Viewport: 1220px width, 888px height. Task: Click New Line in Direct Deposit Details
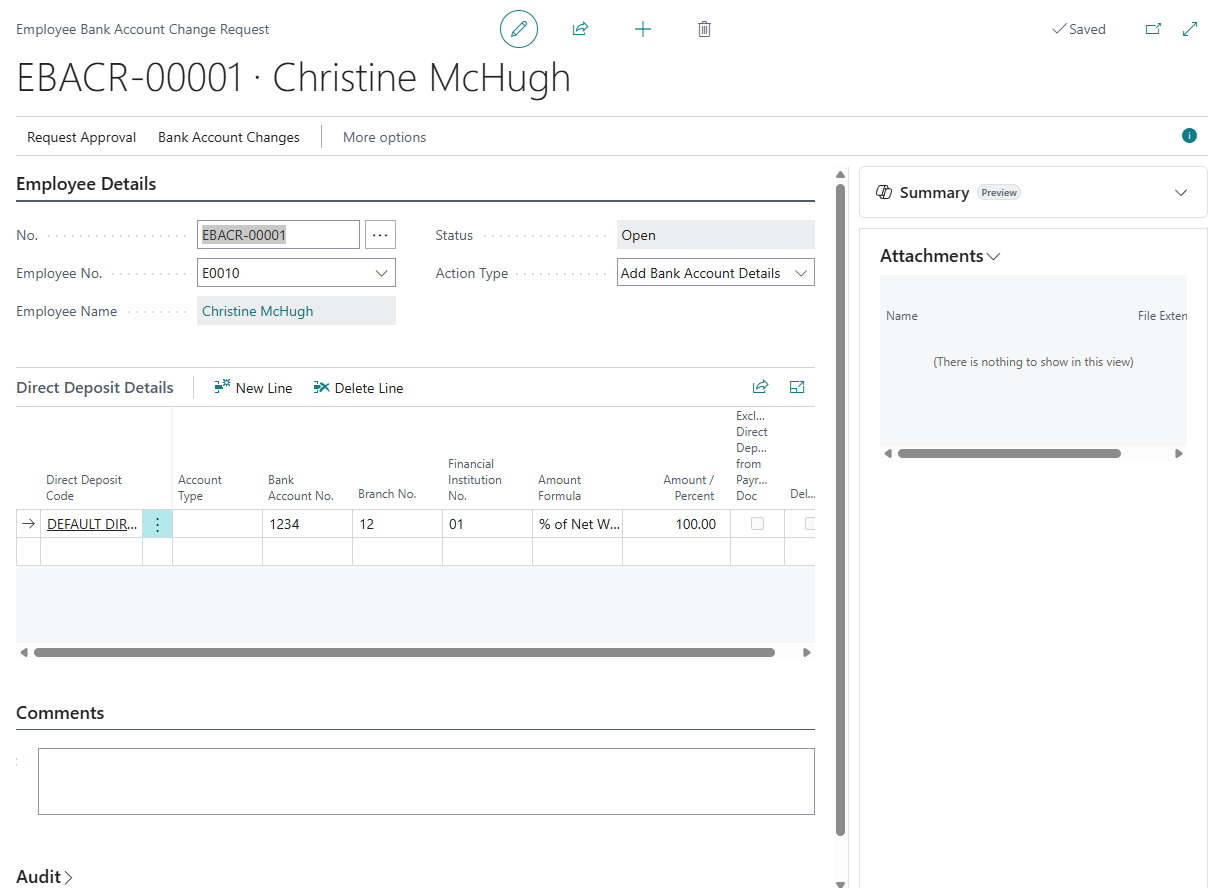tap(253, 388)
